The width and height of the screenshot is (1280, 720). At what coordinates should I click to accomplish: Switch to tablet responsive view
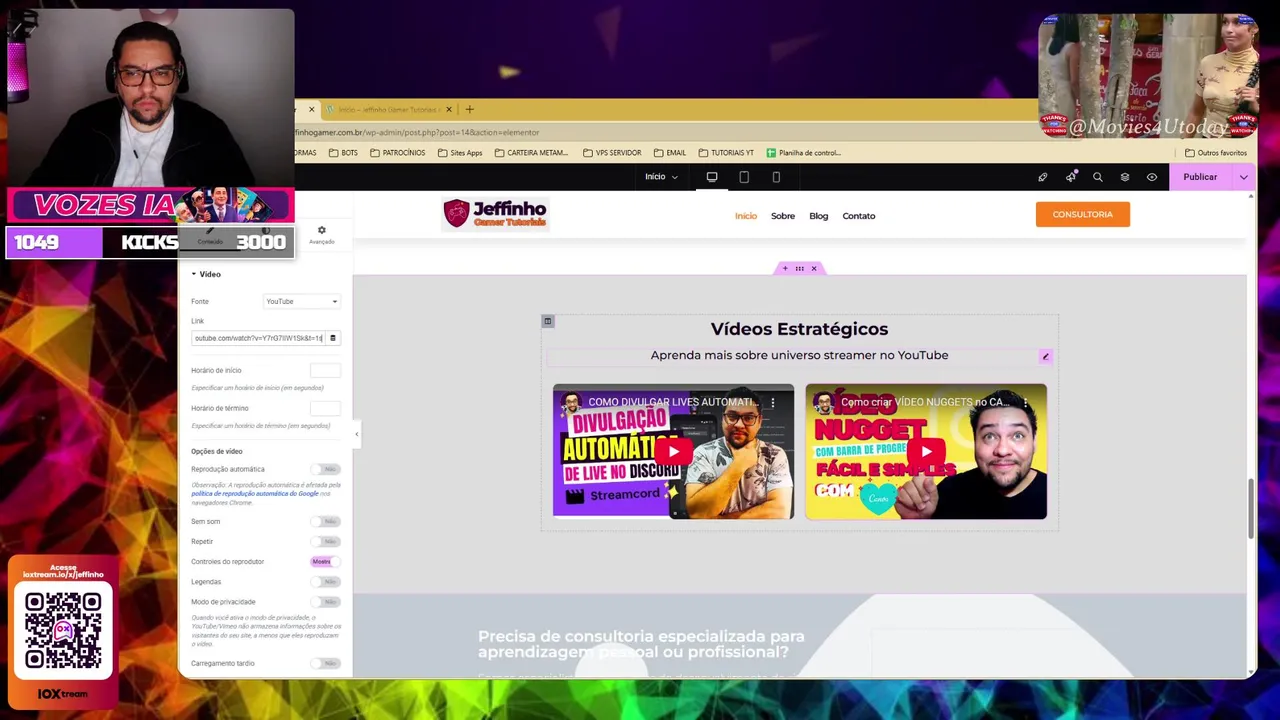tap(744, 177)
